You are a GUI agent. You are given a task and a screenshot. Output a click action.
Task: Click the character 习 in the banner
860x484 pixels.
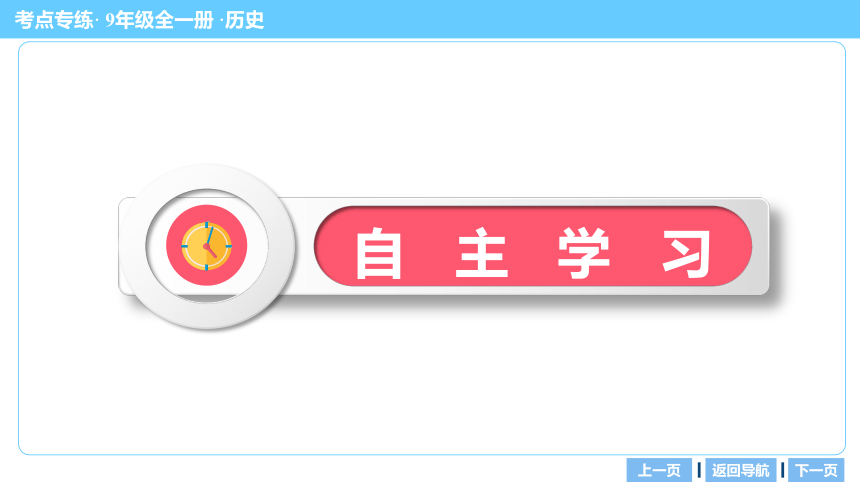[x=687, y=254]
